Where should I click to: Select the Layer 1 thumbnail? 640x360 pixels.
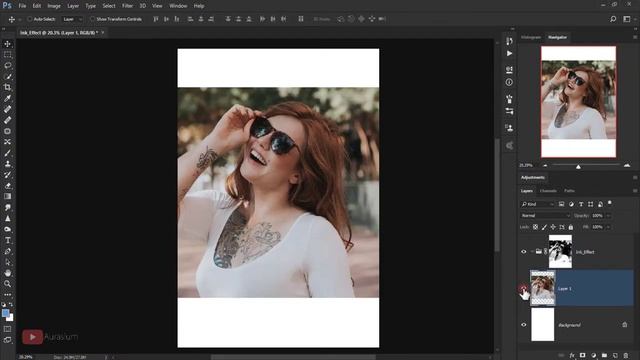pos(543,288)
